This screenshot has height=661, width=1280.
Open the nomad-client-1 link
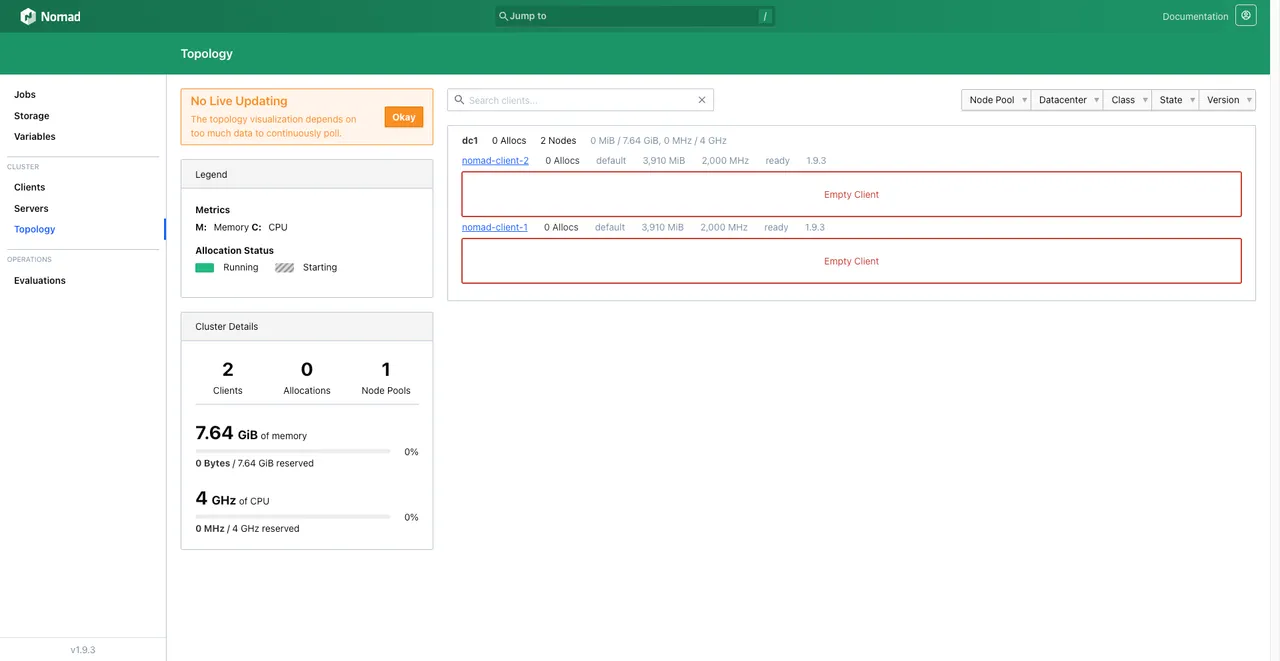point(495,228)
